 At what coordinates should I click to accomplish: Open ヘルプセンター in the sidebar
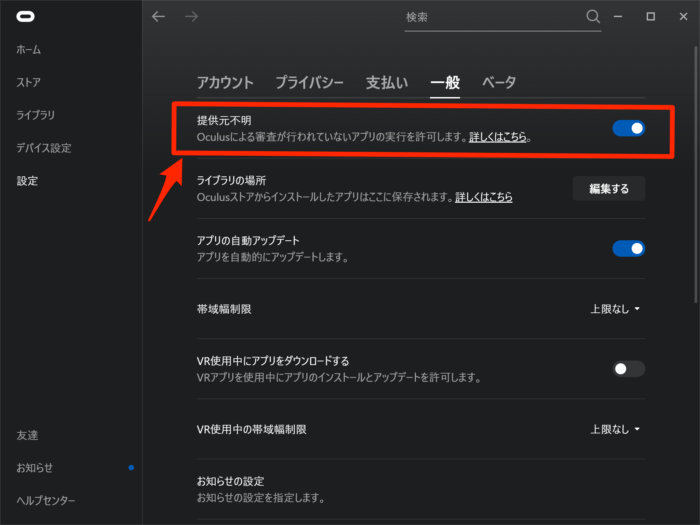46,500
